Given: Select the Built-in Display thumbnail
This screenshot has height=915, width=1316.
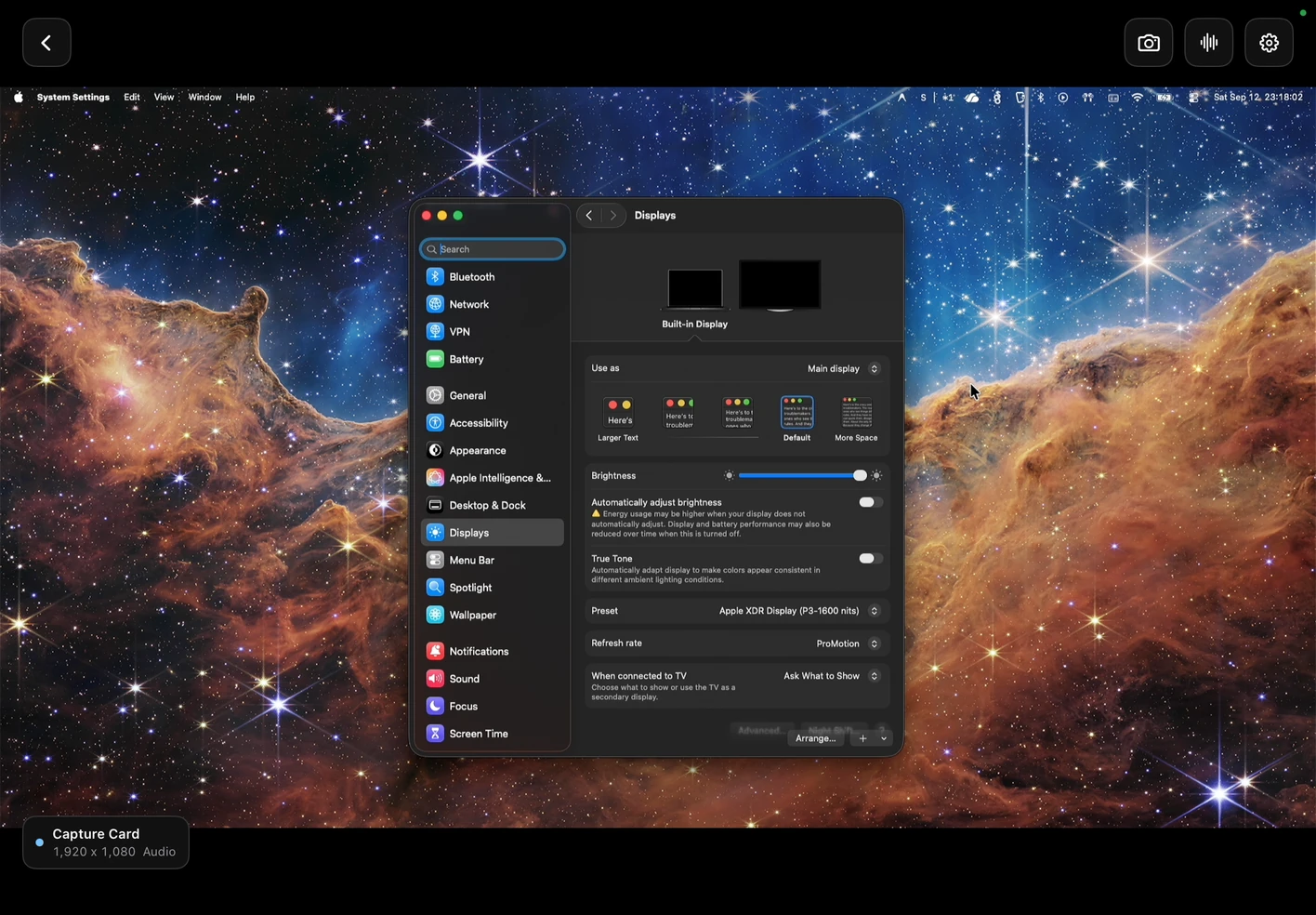Looking at the screenshot, I should click(694, 289).
